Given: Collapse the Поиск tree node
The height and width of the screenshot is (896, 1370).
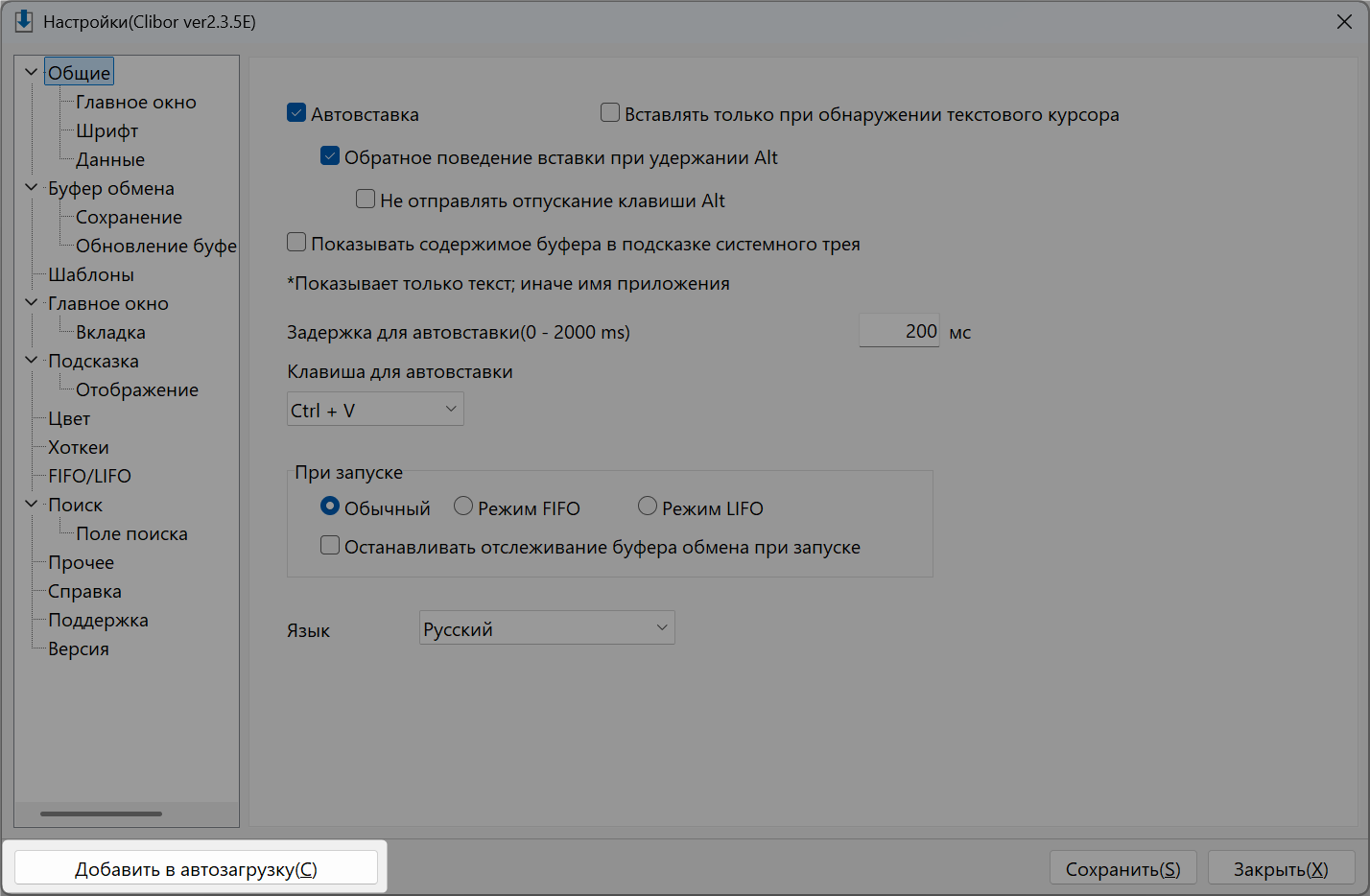Looking at the screenshot, I should (x=31, y=504).
